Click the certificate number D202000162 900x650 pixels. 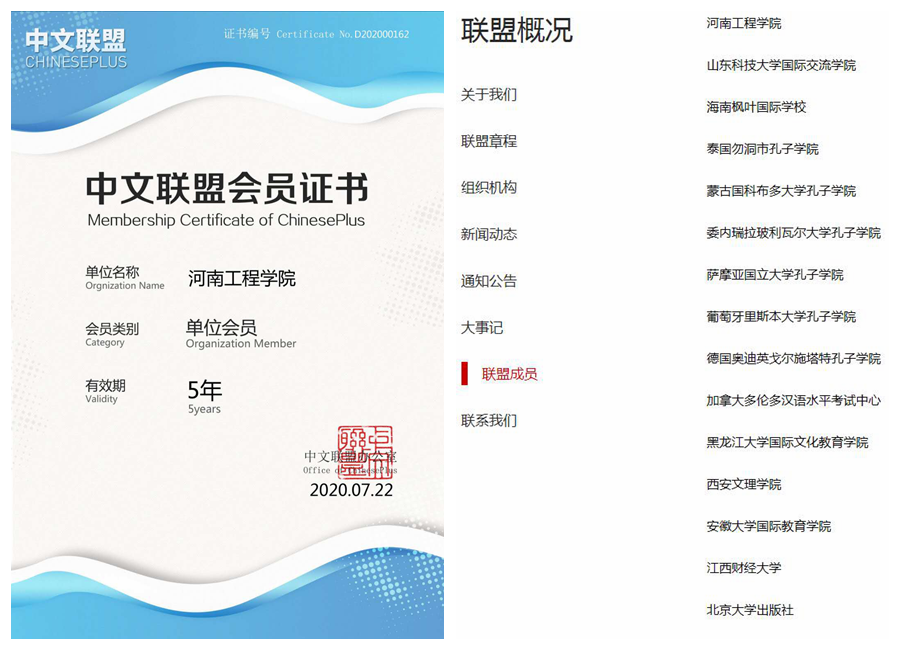(x=382, y=34)
